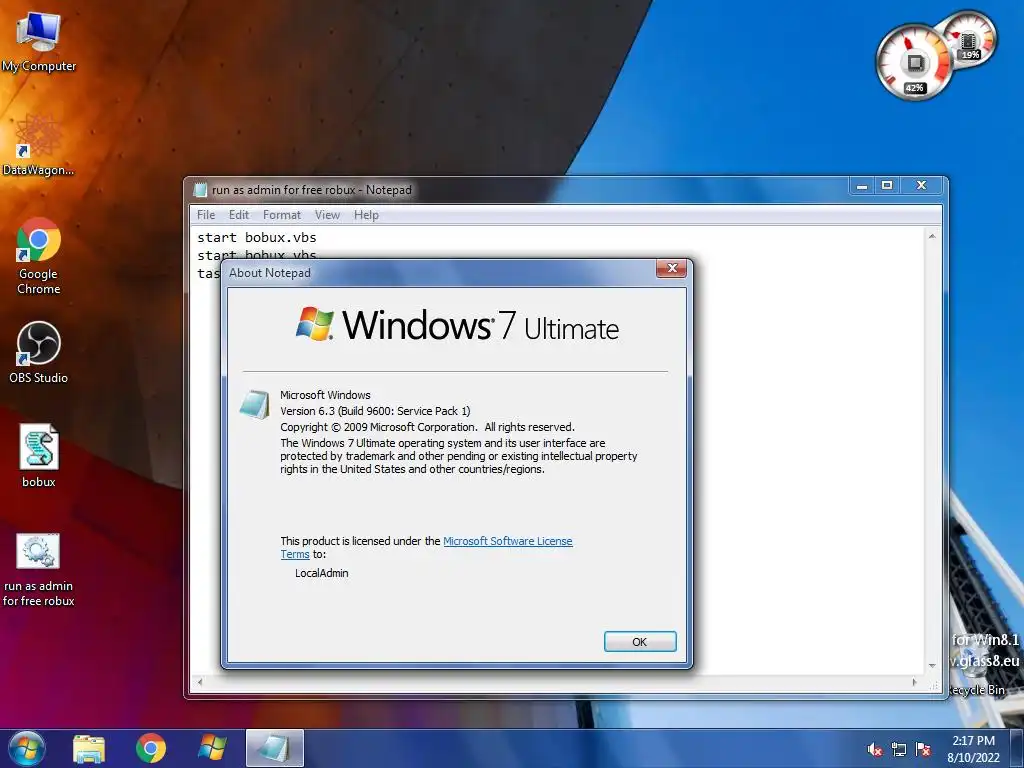This screenshot has width=1024, height=768.
Task: Open the Edit menu in Notepad
Action: (238, 215)
